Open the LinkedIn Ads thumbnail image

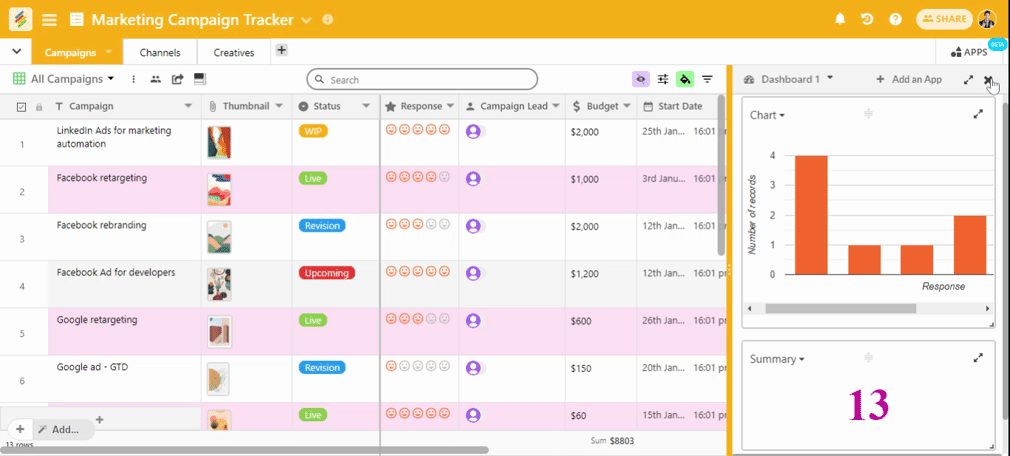point(219,142)
